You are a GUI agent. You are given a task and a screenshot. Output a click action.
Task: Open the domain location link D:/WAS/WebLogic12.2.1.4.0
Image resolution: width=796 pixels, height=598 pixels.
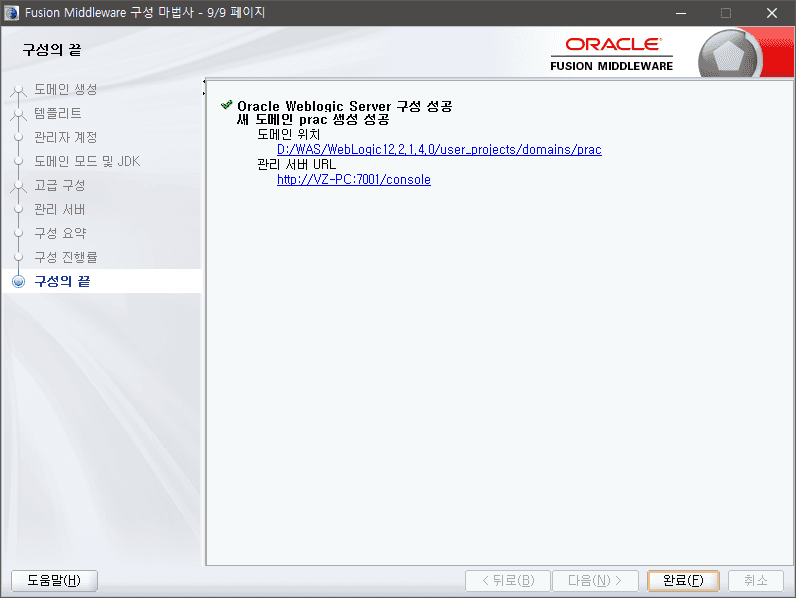coord(439,150)
